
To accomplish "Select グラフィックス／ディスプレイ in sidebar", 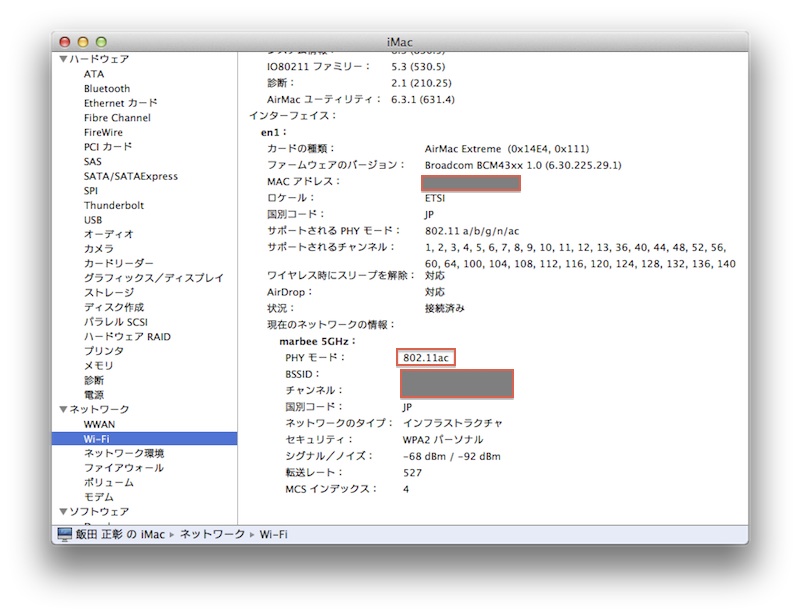I will 153,278.
